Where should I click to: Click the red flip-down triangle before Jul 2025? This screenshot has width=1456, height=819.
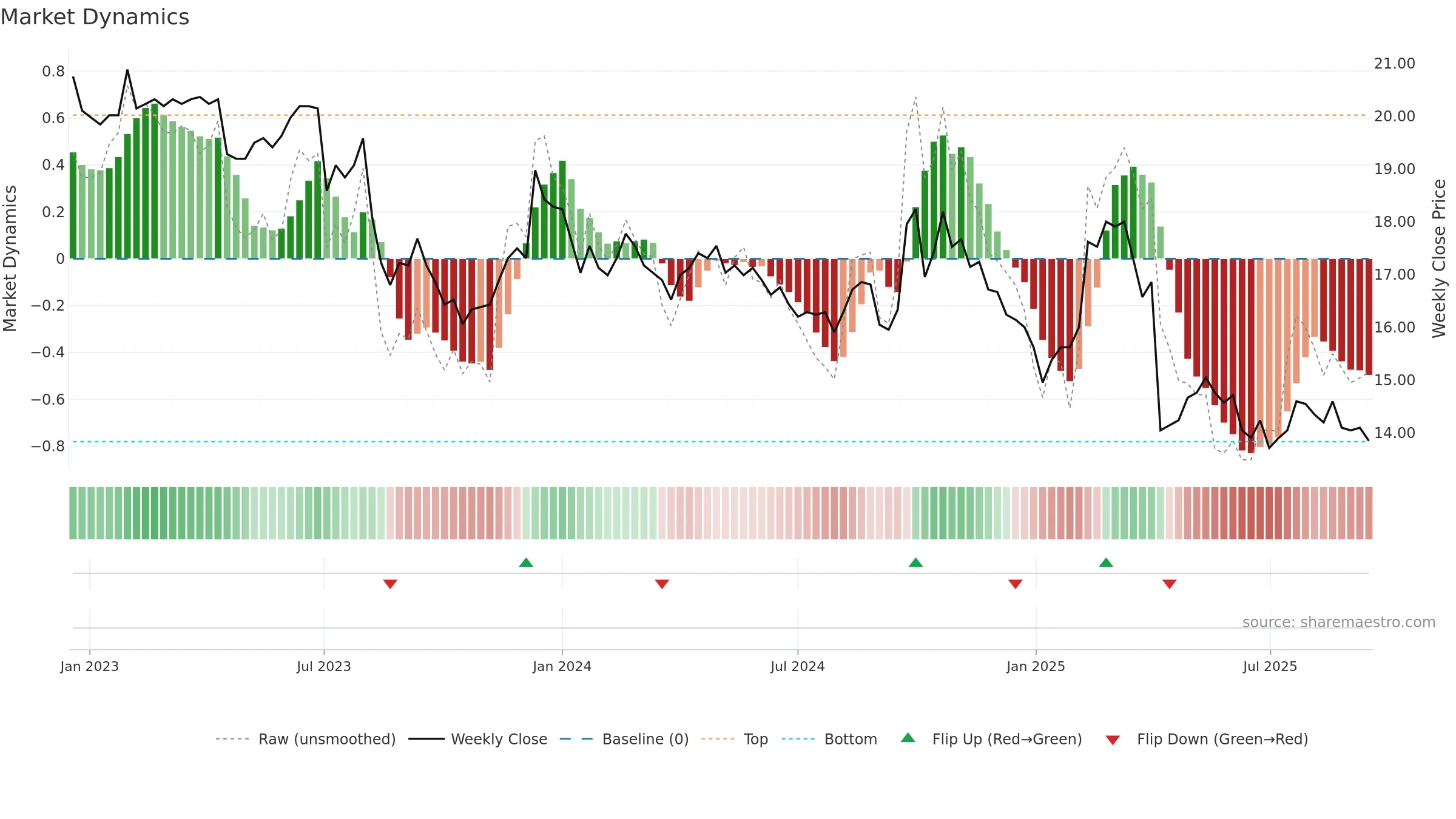click(1170, 584)
